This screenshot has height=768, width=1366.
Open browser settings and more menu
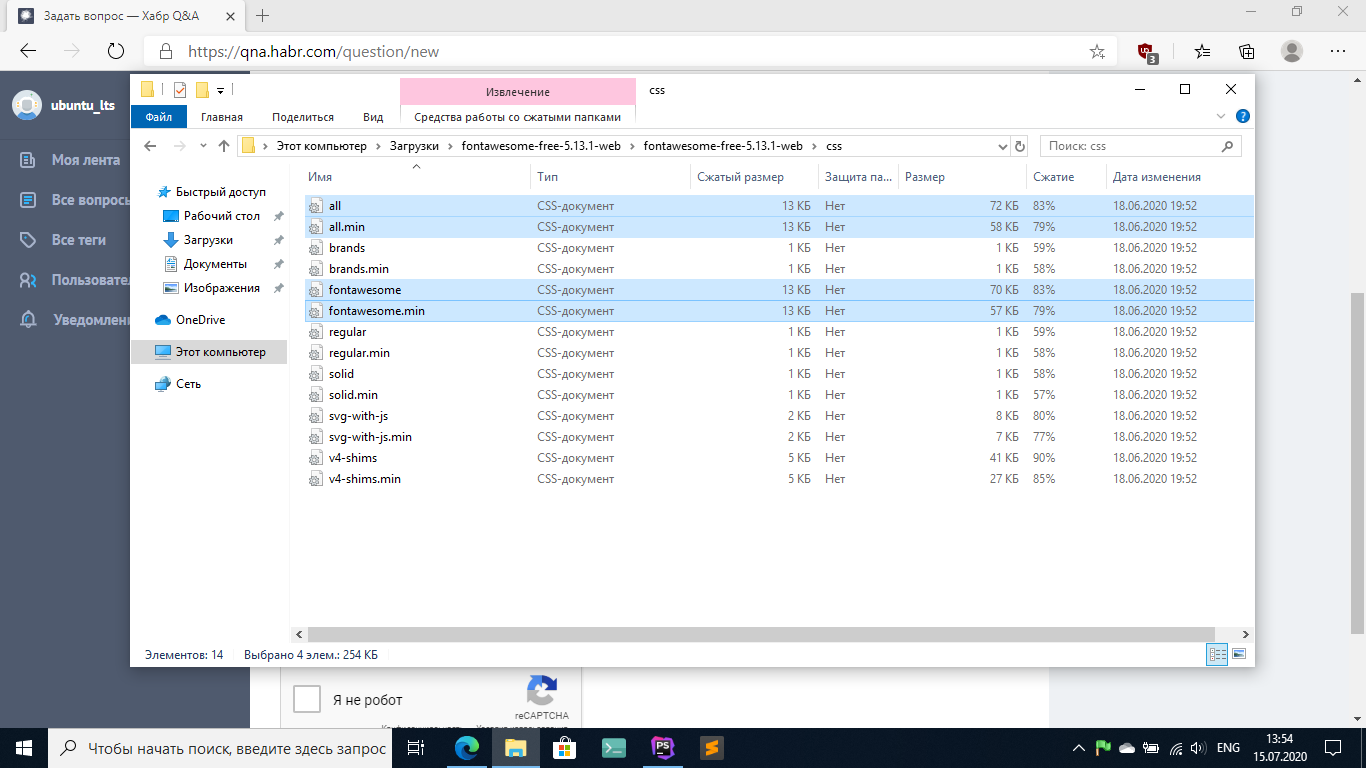click(1338, 51)
